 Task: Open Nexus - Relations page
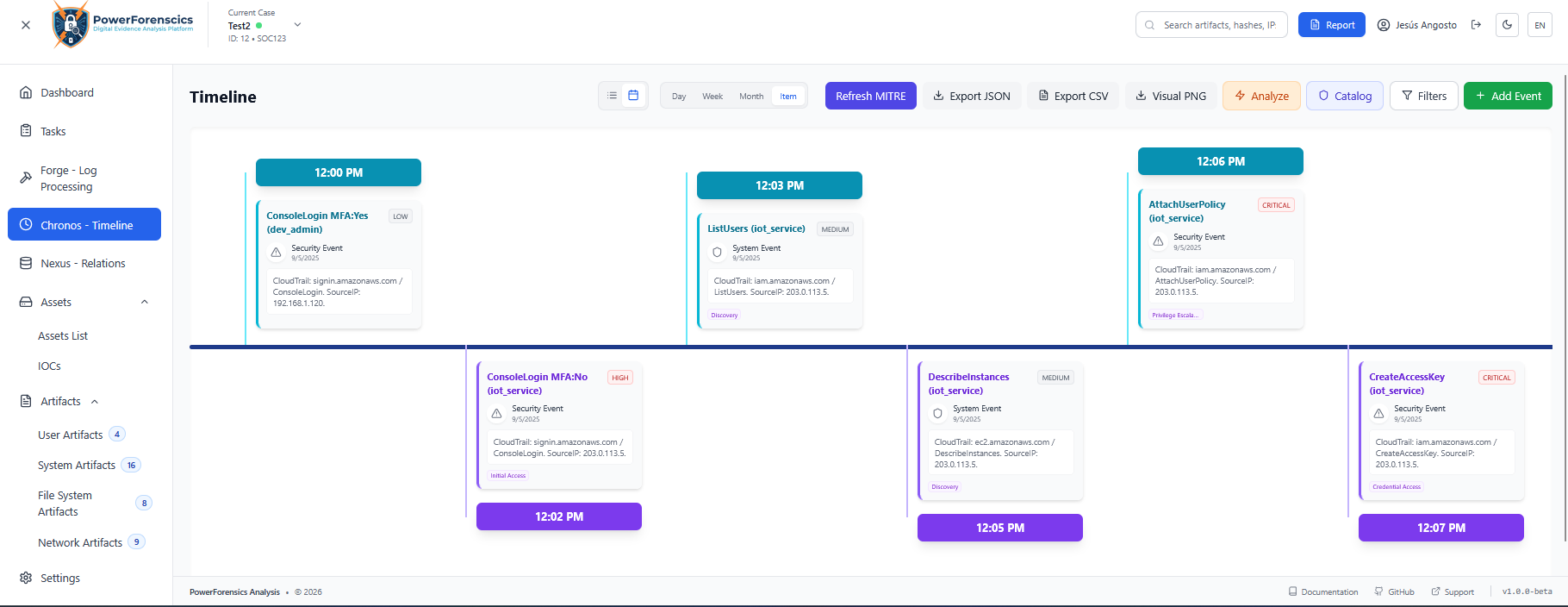click(83, 263)
